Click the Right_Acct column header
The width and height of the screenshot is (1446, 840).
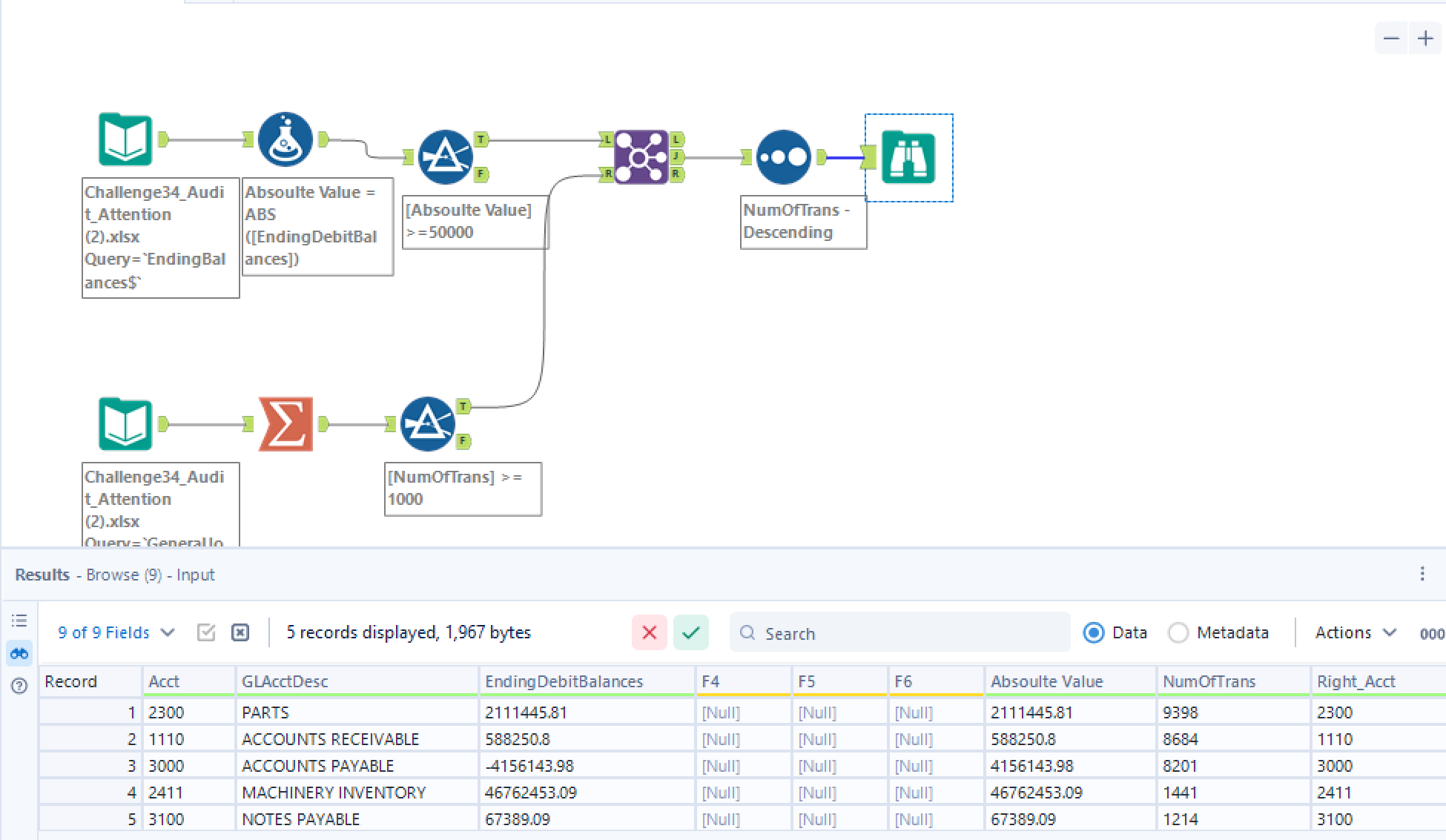click(x=1379, y=681)
